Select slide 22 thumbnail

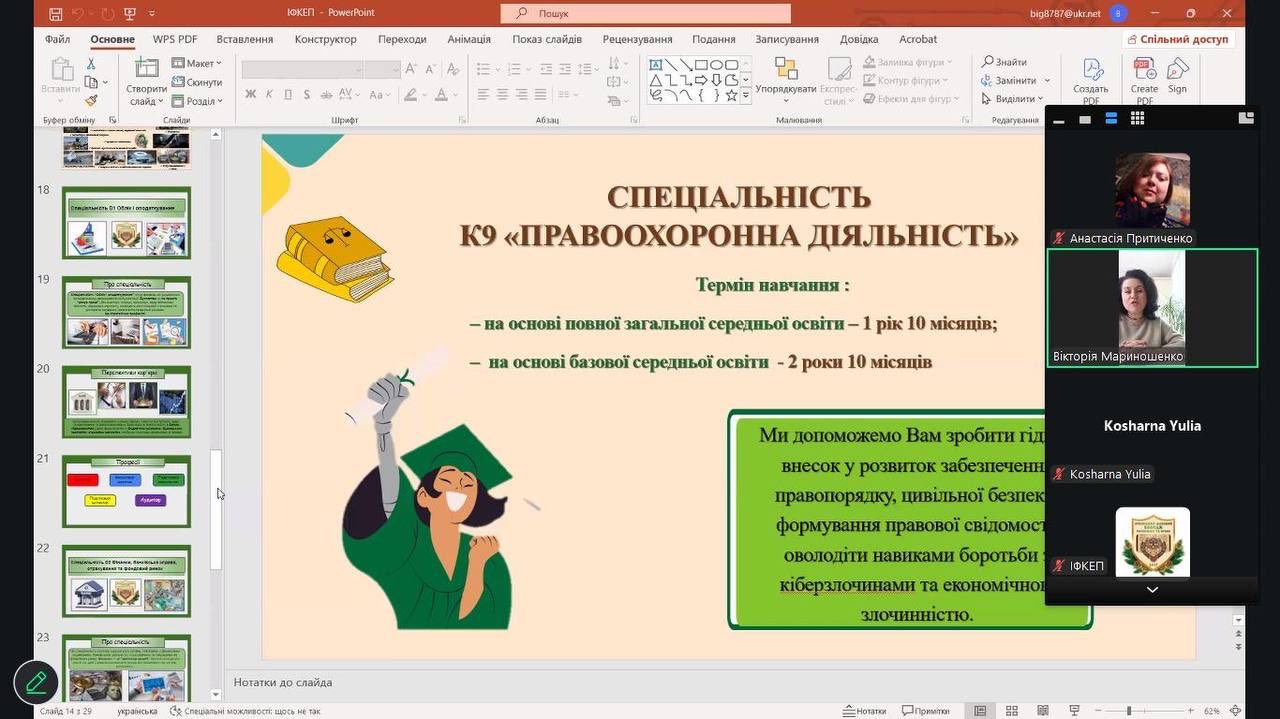[126, 581]
